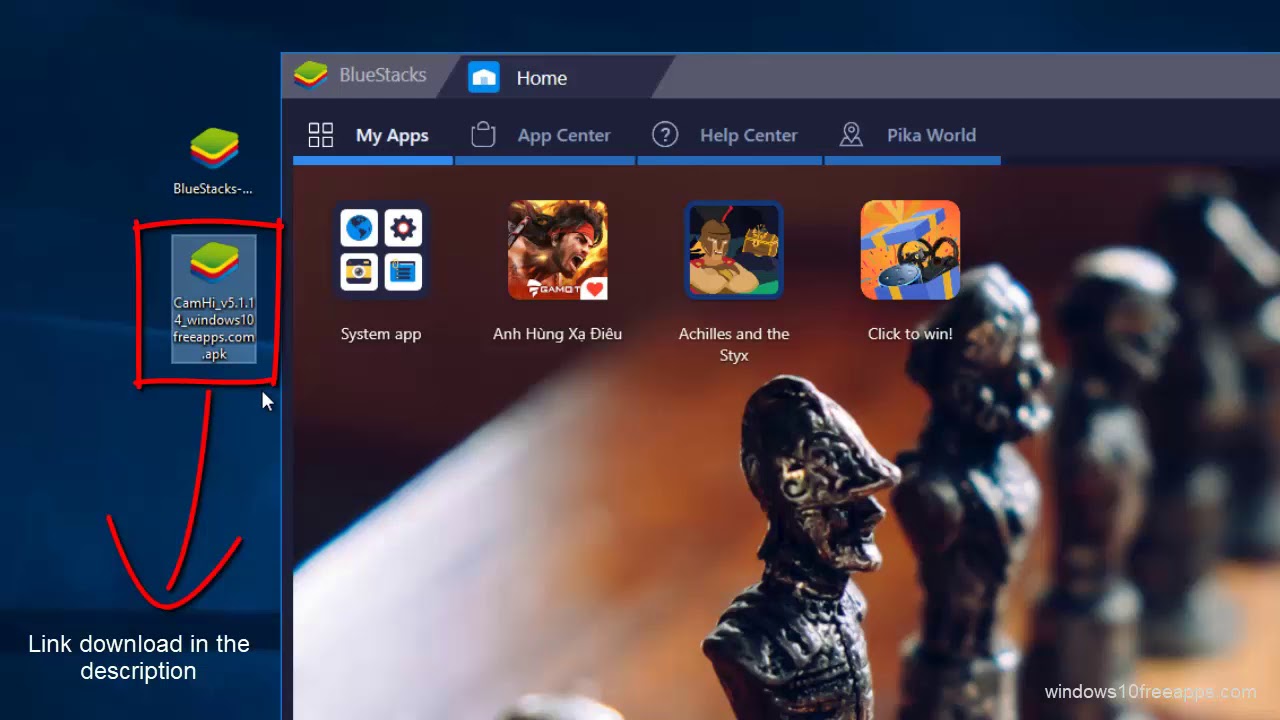The width and height of the screenshot is (1280, 720).
Task: Go to the Help Center tab
Action: tap(729, 135)
